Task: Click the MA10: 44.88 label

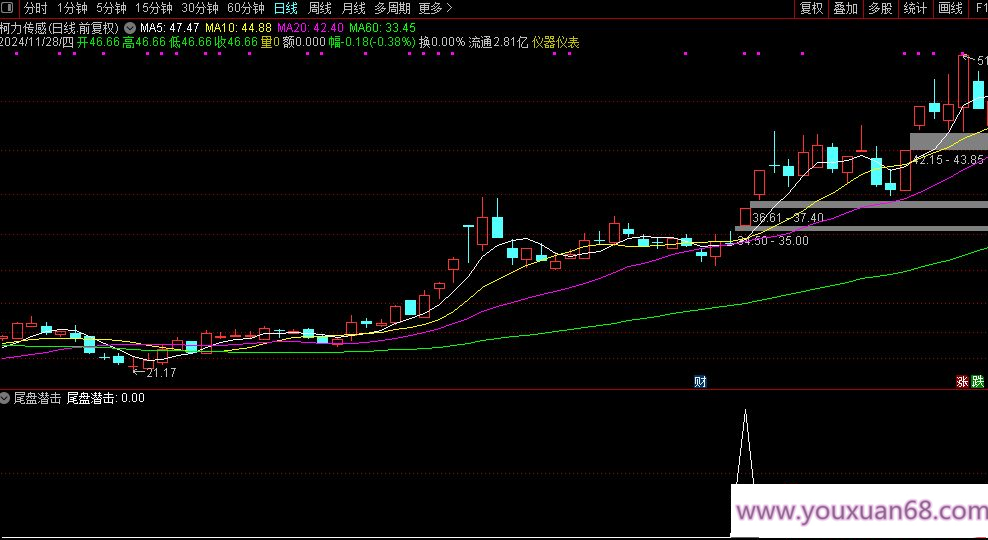Action: click(238, 28)
